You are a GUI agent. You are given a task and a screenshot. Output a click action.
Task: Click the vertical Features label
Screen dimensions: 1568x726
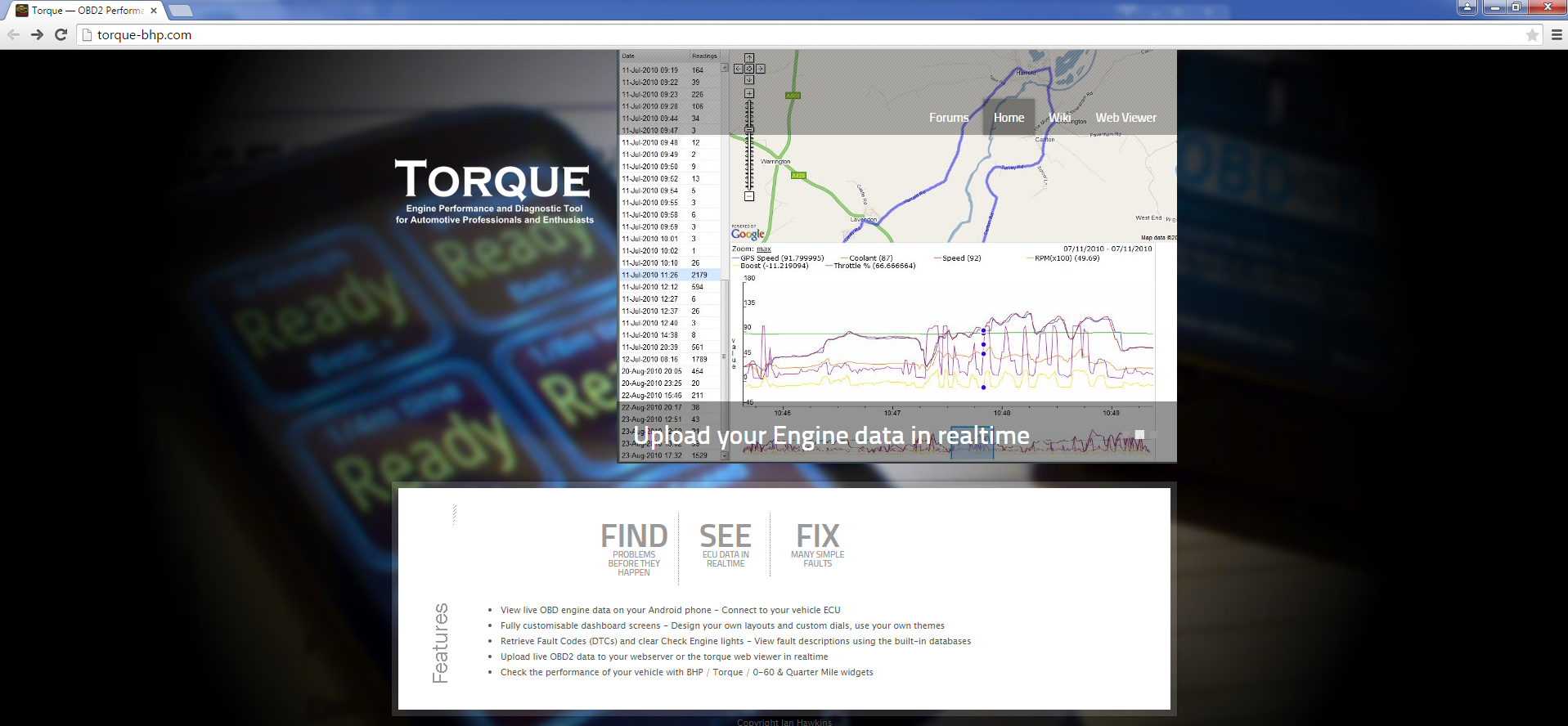440,643
